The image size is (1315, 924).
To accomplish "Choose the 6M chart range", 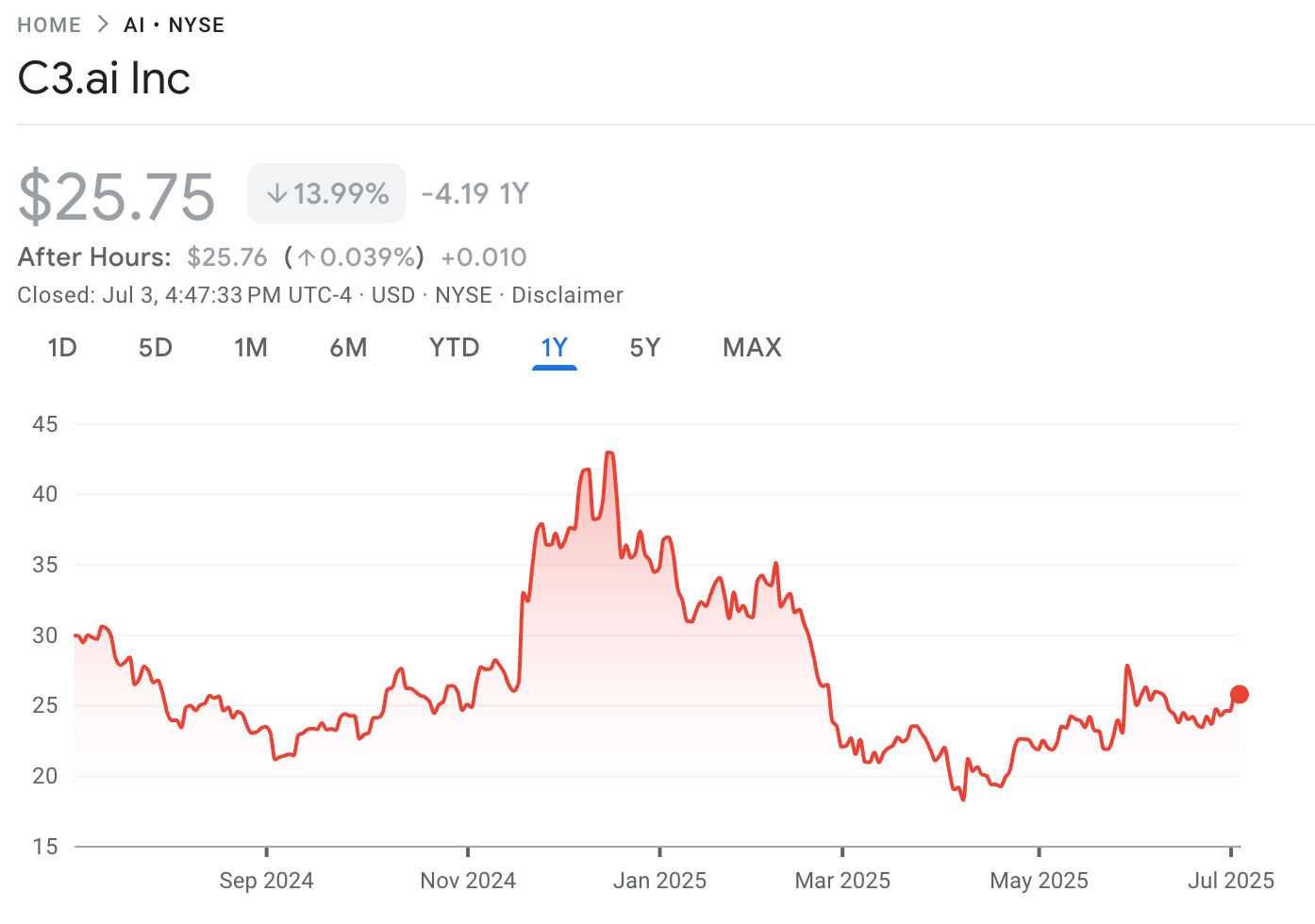I will 348,348.
